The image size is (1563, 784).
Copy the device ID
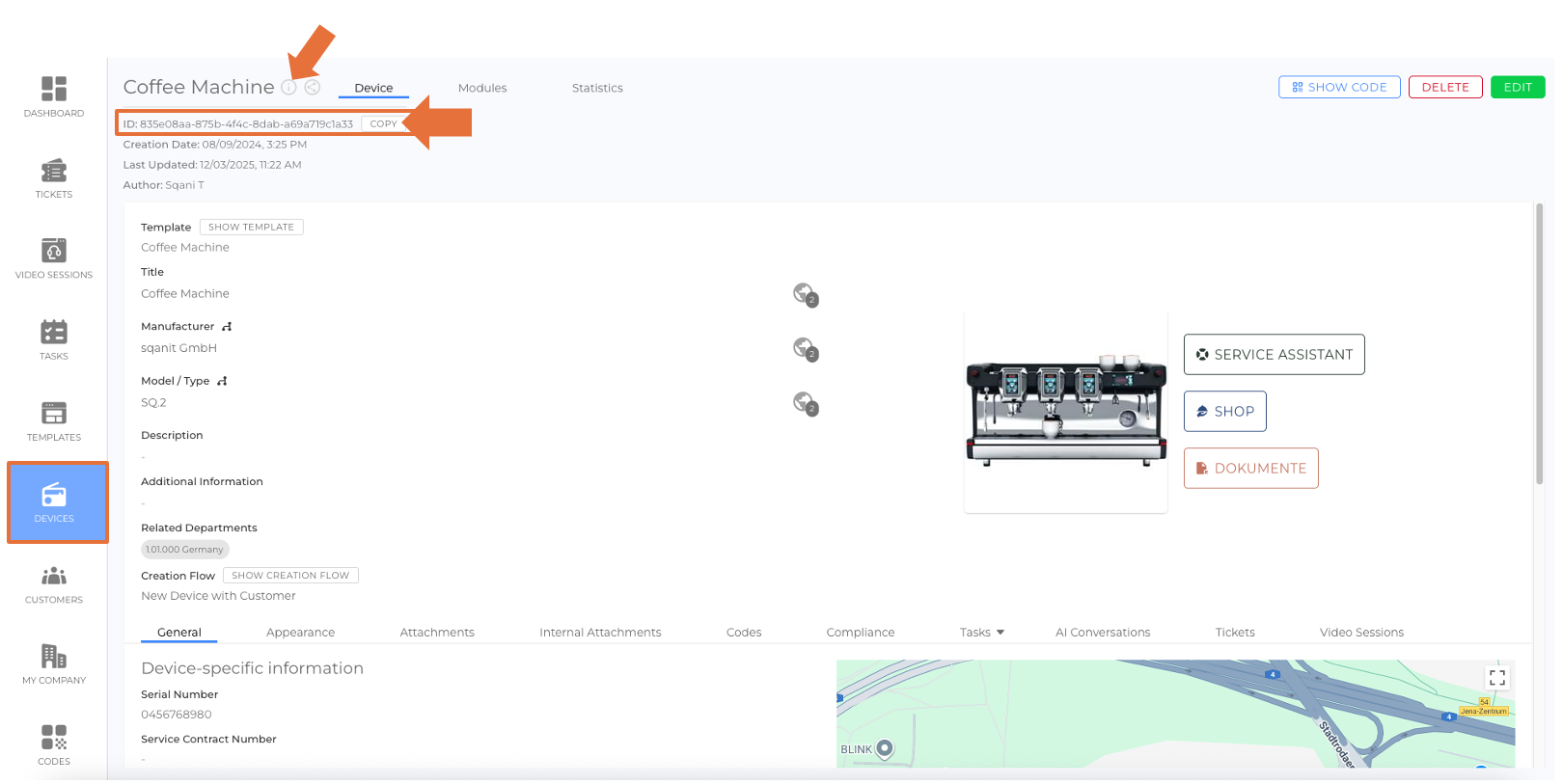tap(383, 124)
